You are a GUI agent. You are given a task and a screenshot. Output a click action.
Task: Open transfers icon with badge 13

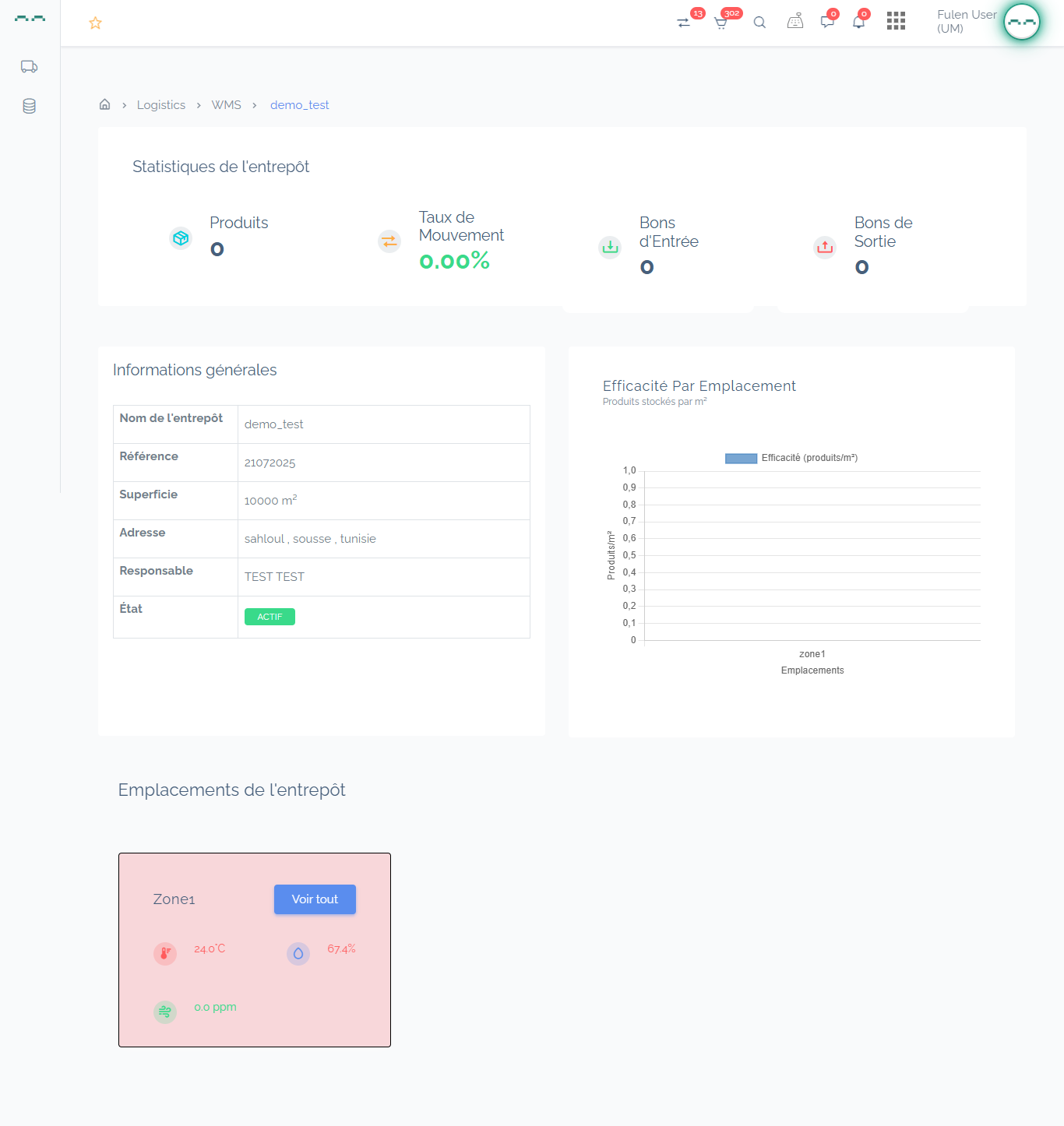[684, 23]
